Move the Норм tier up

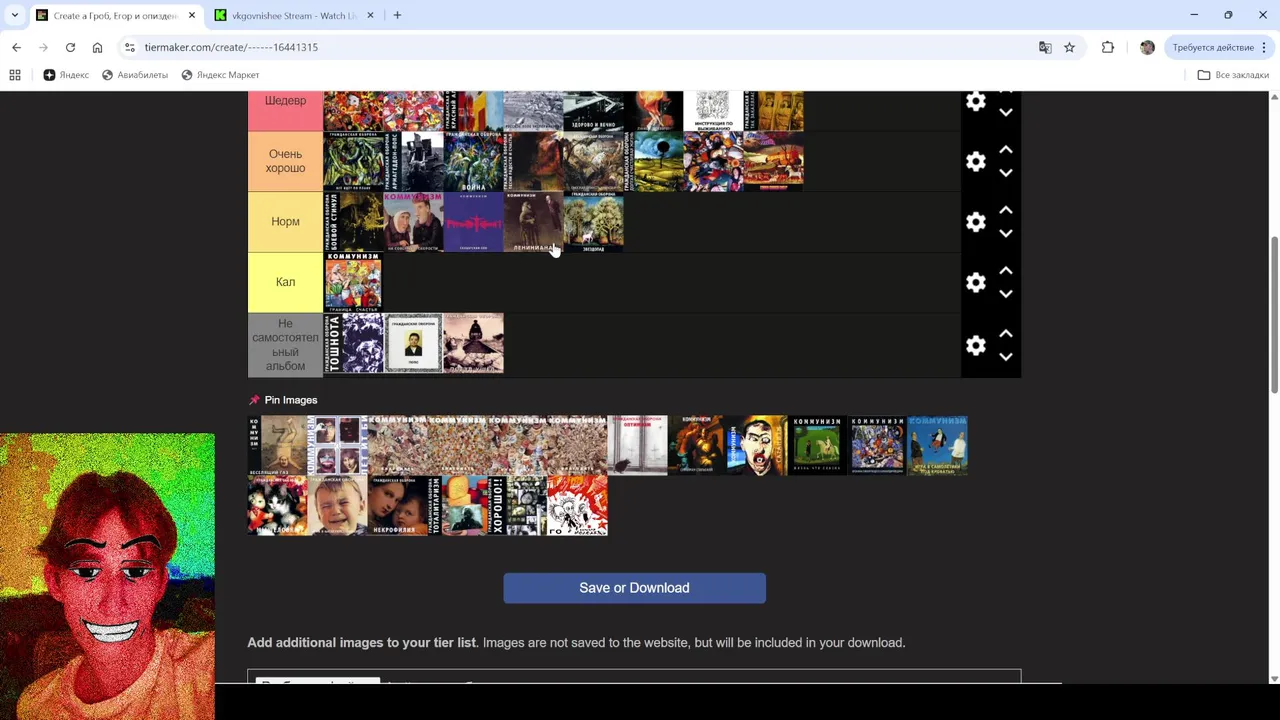pos(1006,210)
